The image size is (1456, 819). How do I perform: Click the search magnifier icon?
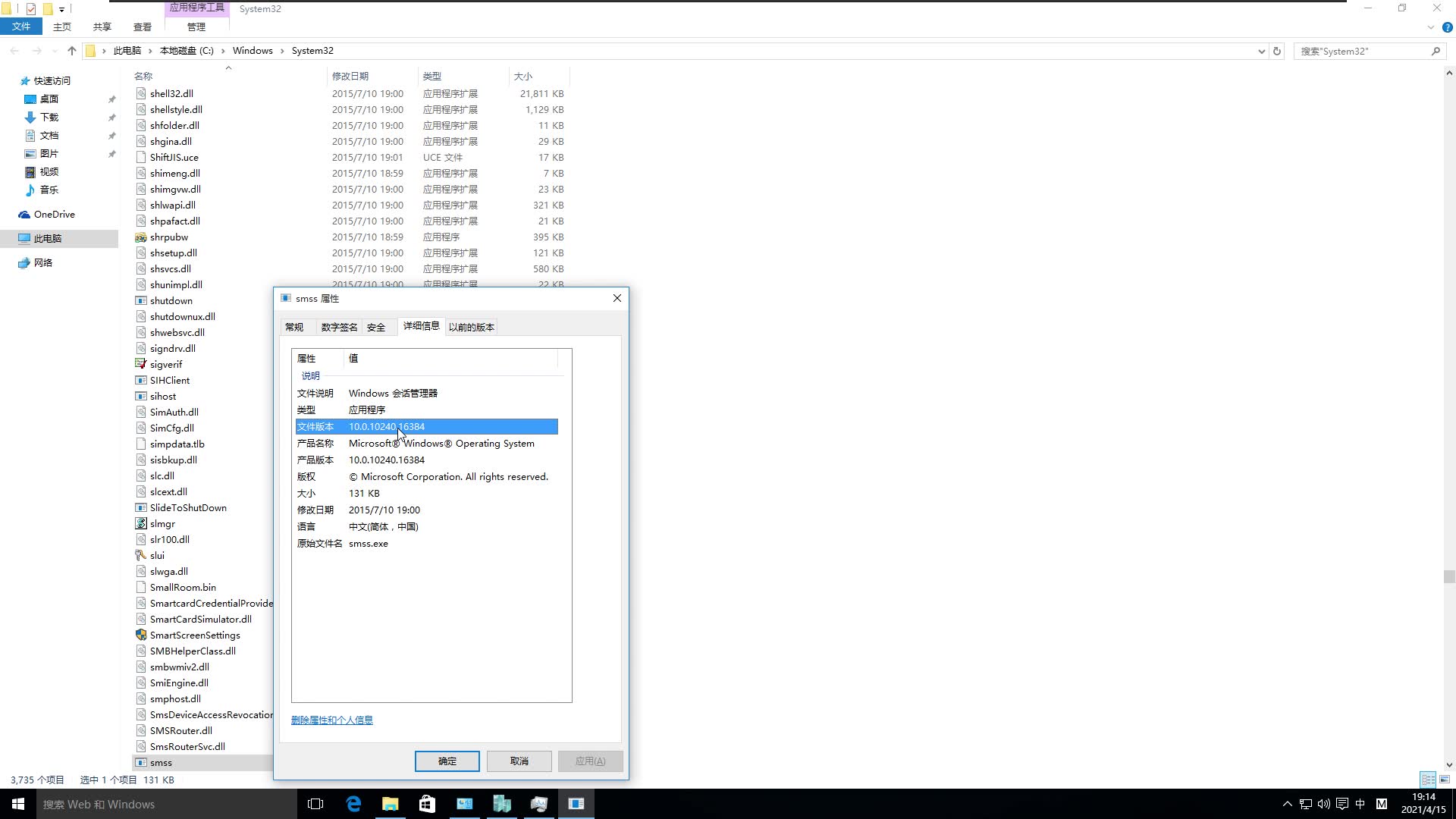pyautogui.click(x=1436, y=51)
